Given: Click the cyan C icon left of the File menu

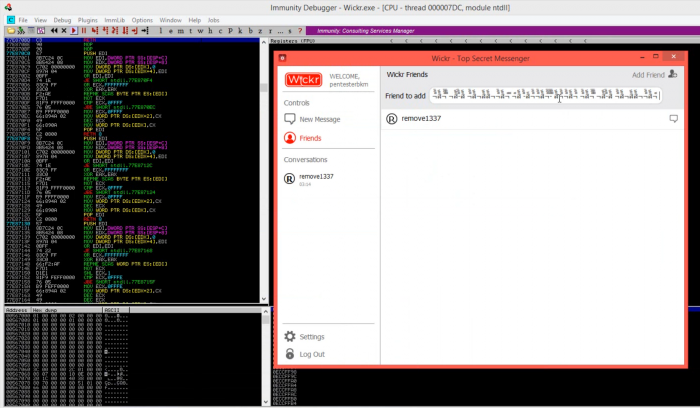Looking at the screenshot, I should [11, 20].
